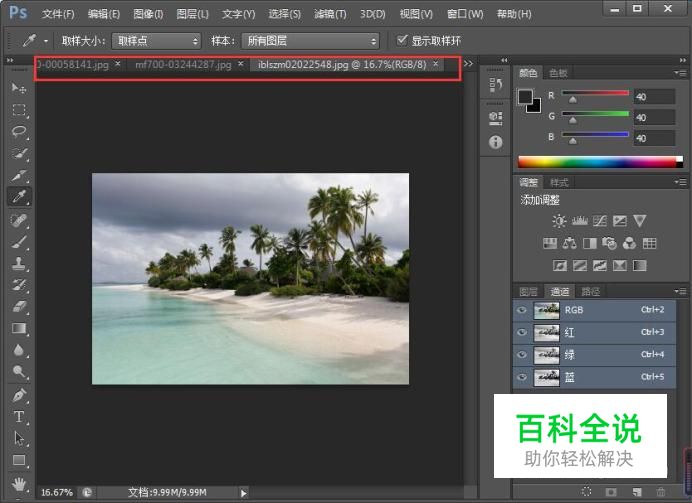This screenshot has height=503, width=692.
Task: Click the foreground color swatch
Action: pyautogui.click(x=526, y=96)
